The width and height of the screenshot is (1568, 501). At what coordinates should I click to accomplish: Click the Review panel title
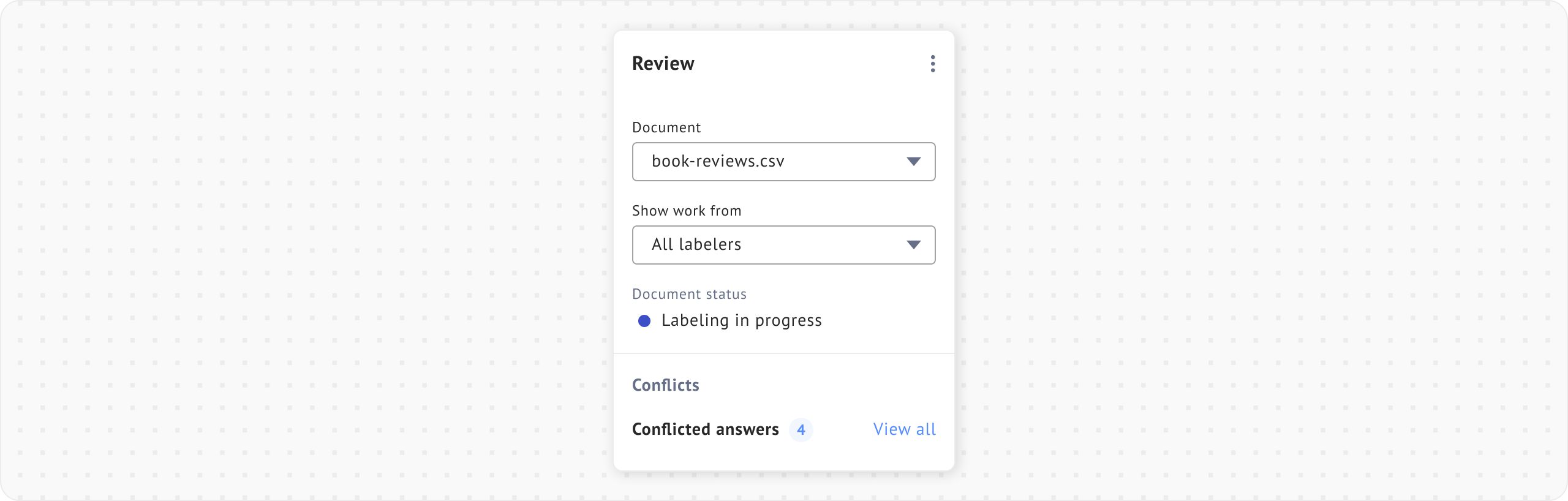coord(663,64)
